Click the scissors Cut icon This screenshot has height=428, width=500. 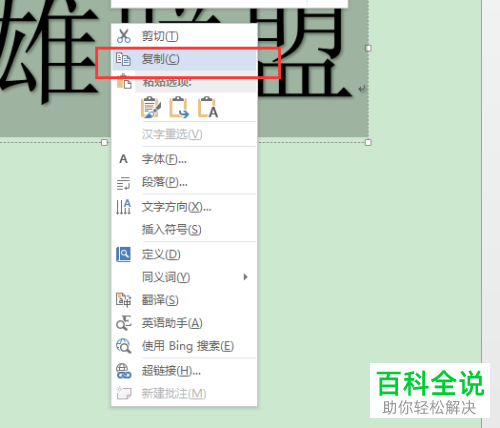[124, 36]
